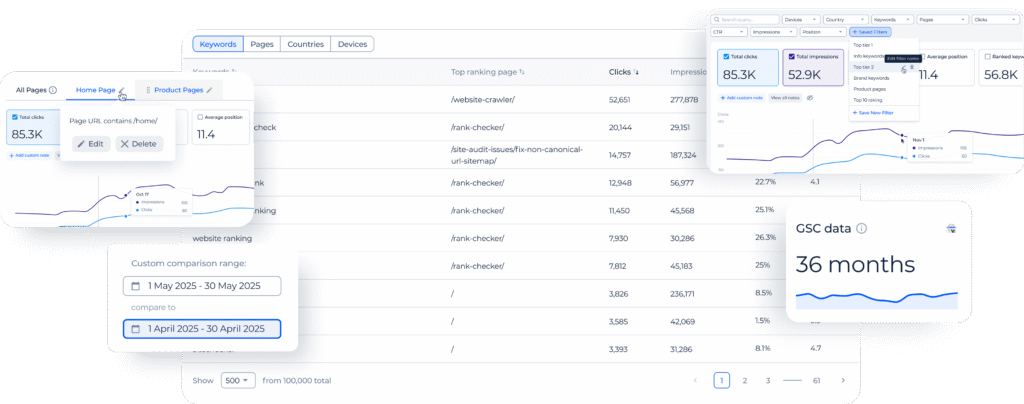The height and width of the screenshot is (404, 1024).
Task: Click the search magnifier icon in query box
Action: (716, 20)
